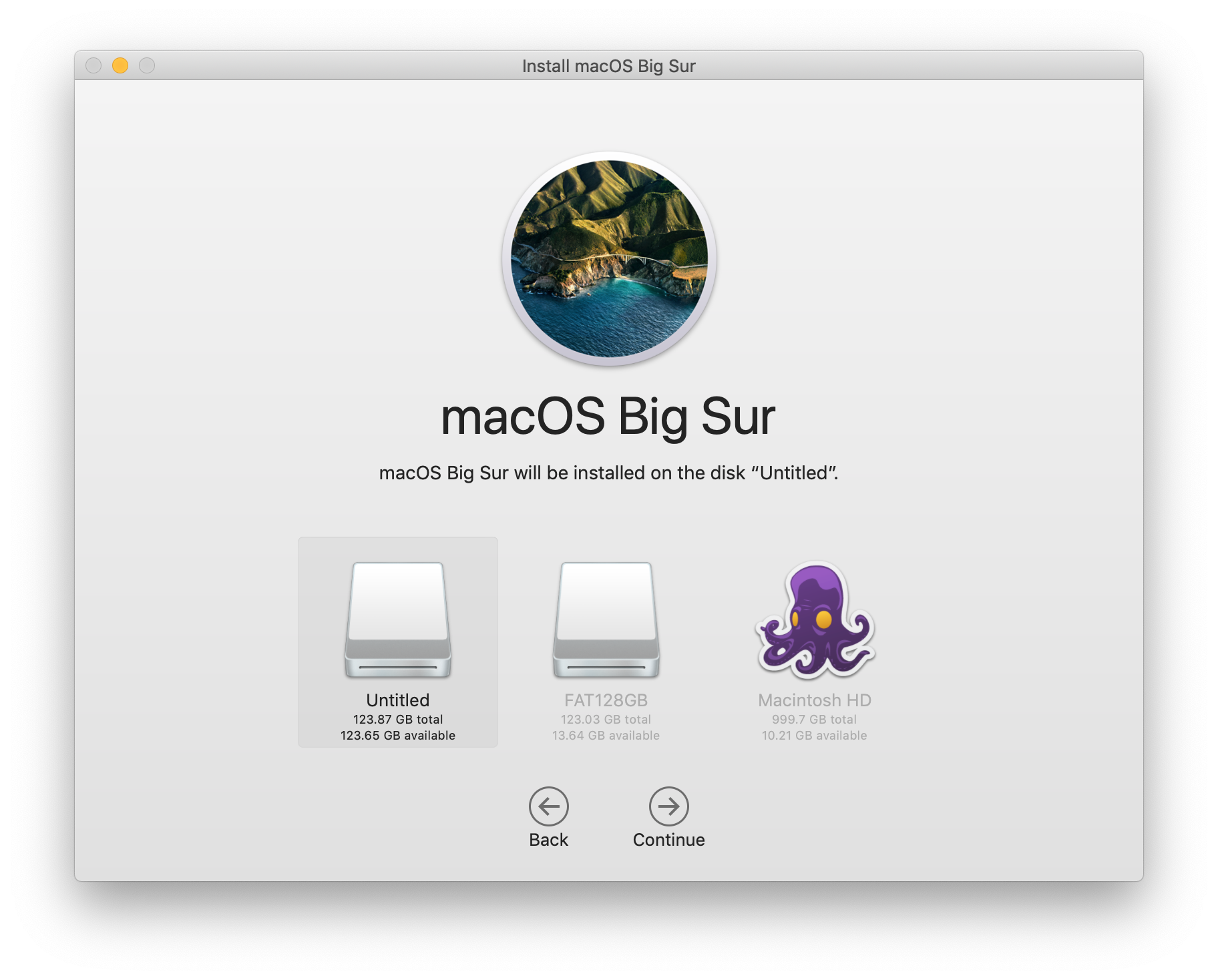Image resolution: width=1218 pixels, height=980 pixels.
Task: Click "123.65 GB available" under Untitled
Action: [x=398, y=736]
